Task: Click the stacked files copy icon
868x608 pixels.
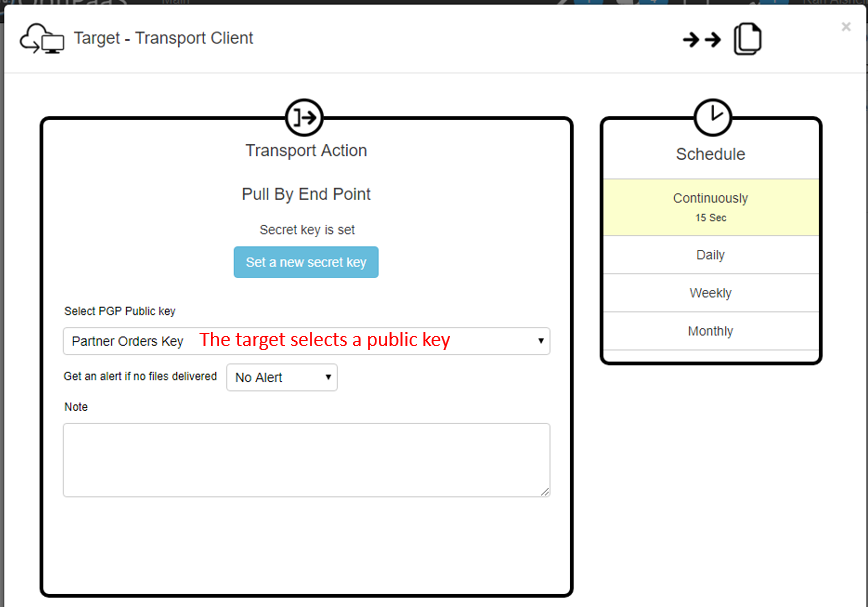Action: point(747,39)
